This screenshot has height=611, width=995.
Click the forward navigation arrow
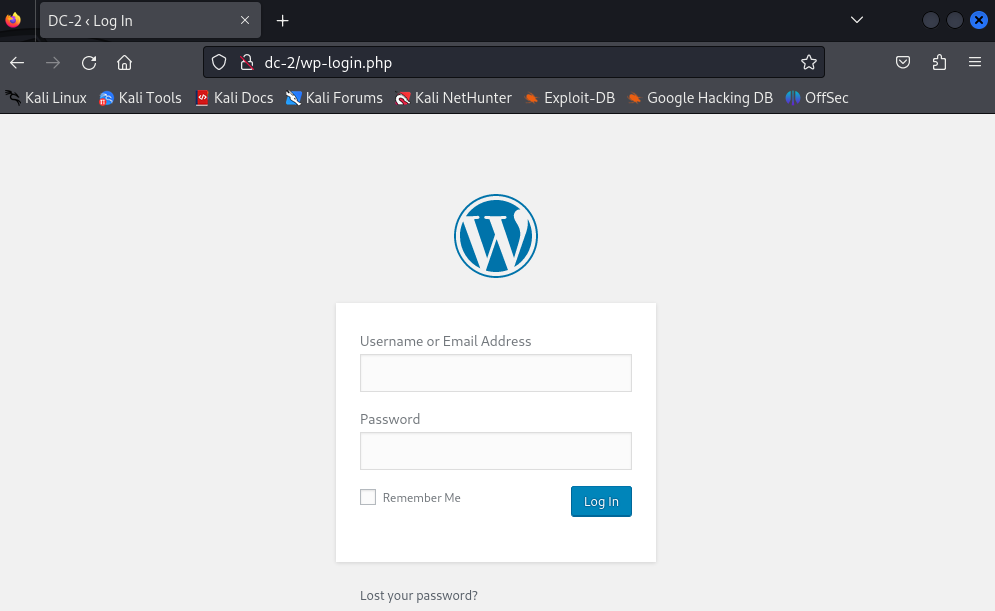[x=53, y=62]
